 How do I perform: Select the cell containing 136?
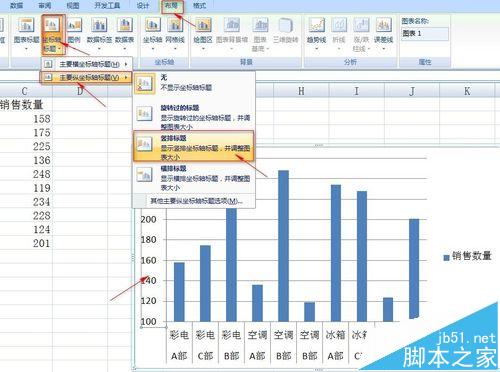[x=26, y=160]
